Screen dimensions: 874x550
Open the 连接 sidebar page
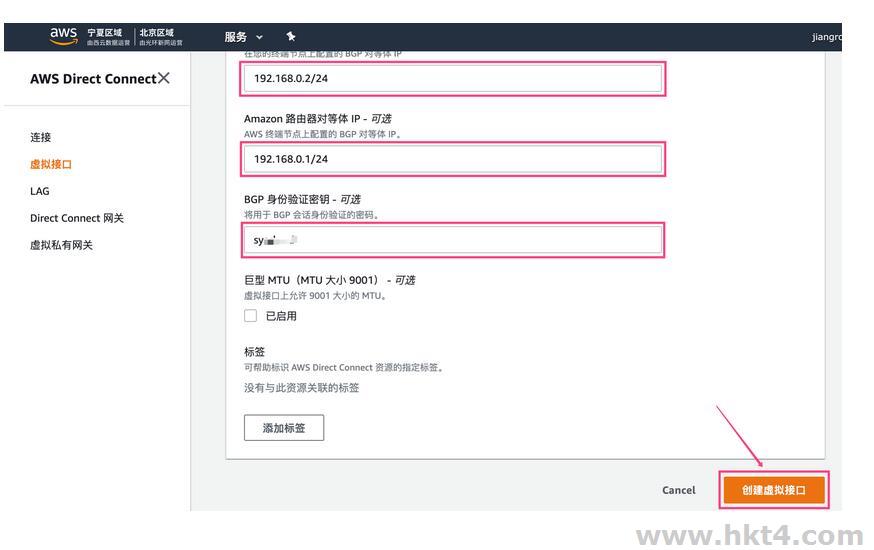click(41, 137)
